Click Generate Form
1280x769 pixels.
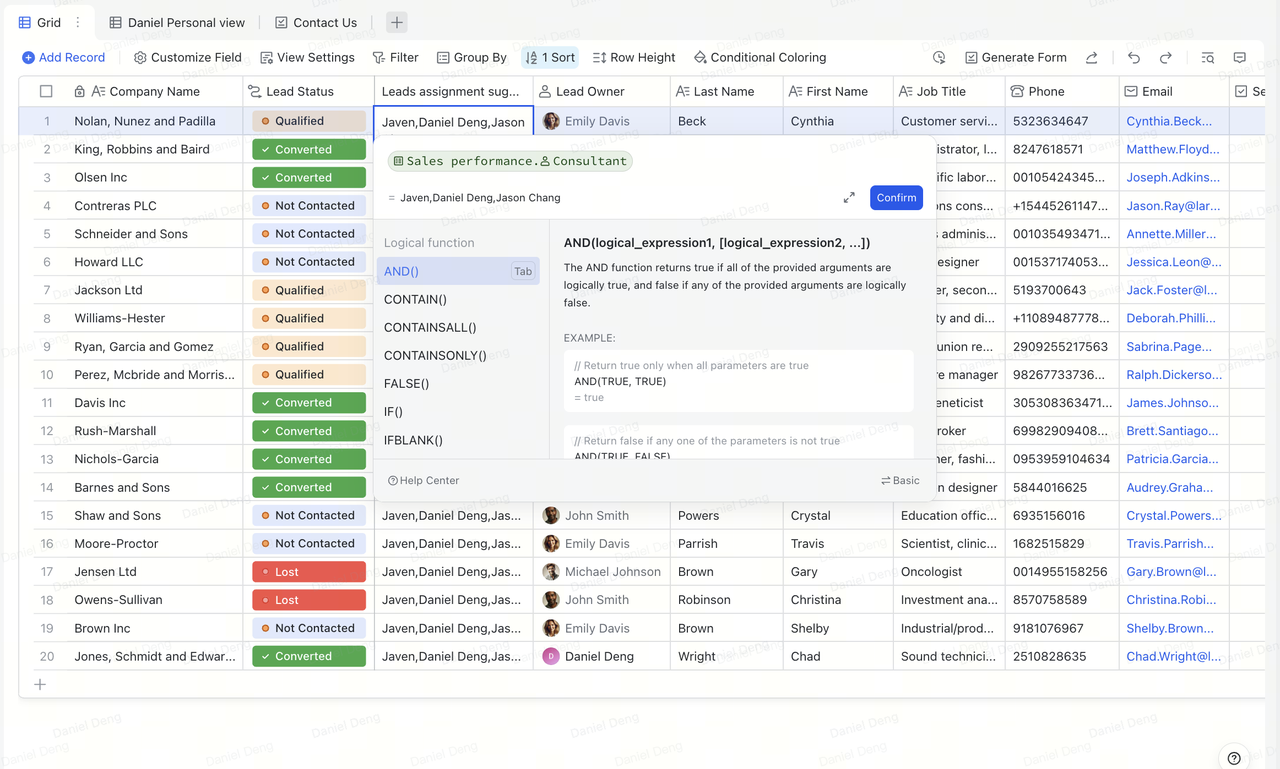(x=1015, y=58)
